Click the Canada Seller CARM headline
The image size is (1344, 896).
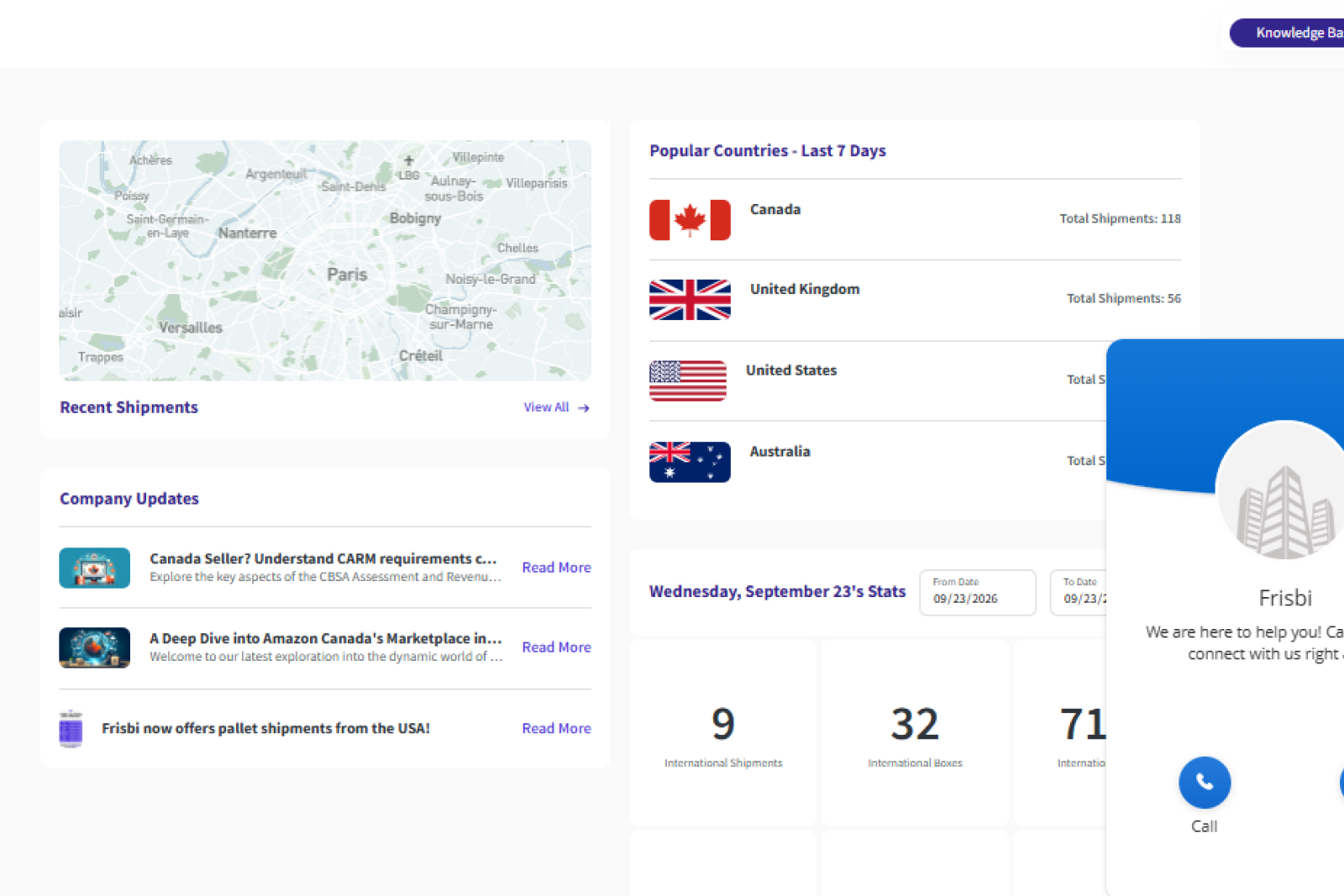tap(323, 558)
